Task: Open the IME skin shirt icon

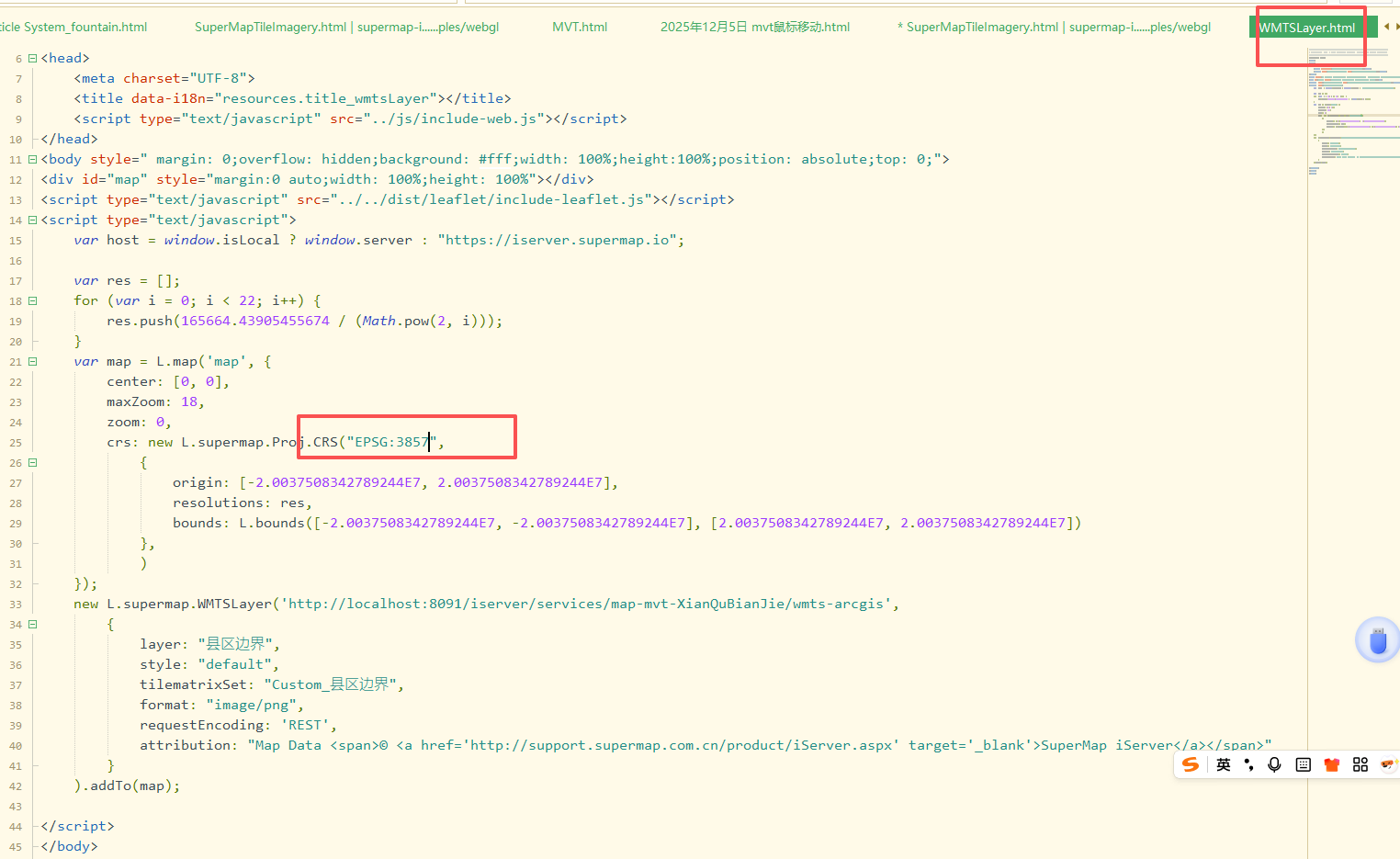Action: click(1331, 764)
